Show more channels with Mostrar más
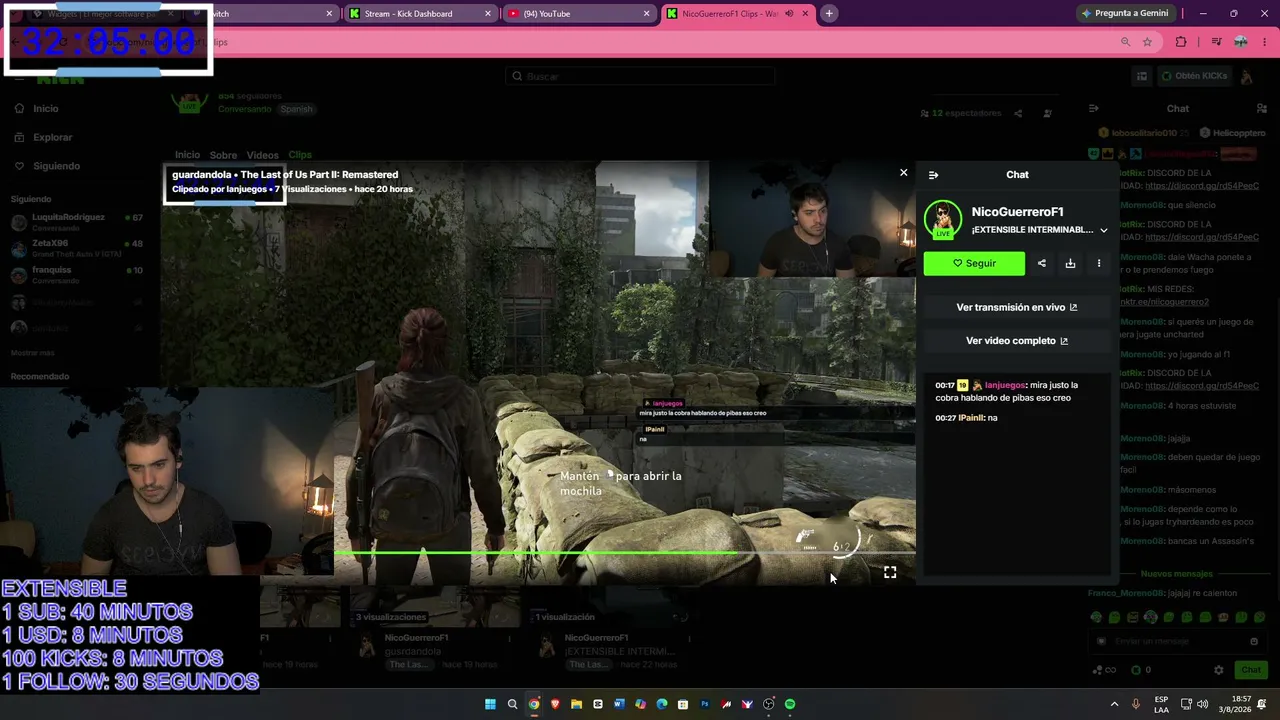Image resolution: width=1280 pixels, height=720 pixels. pyautogui.click(x=33, y=353)
